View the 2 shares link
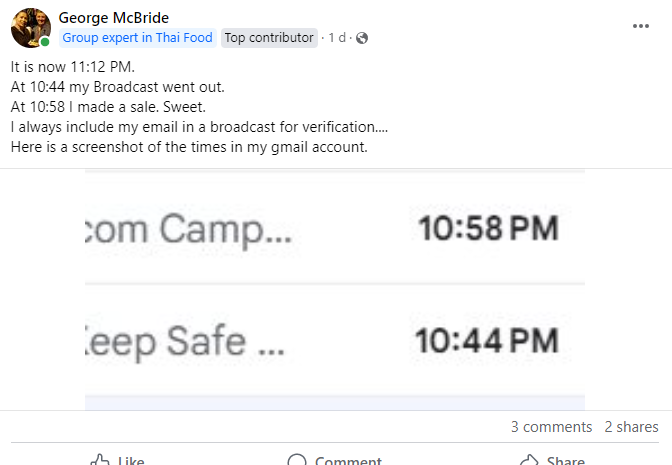 (631, 427)
